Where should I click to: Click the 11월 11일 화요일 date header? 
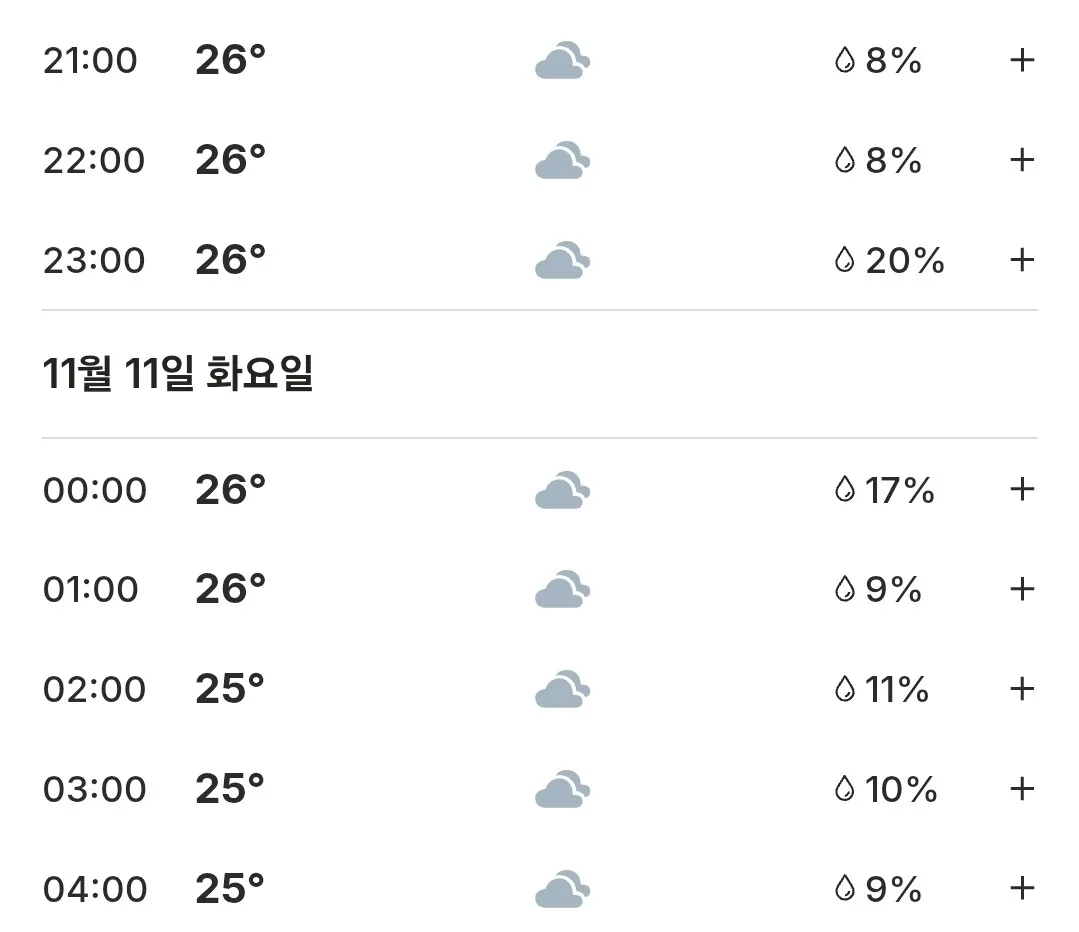pos(178,374)
